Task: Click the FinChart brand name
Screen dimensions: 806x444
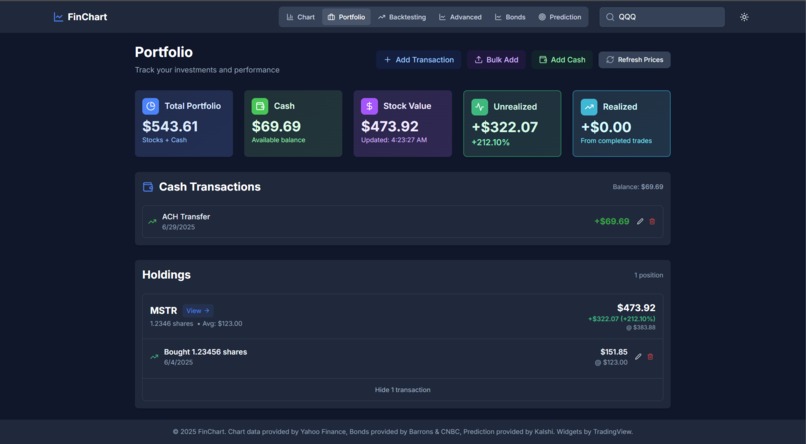Action: [x=87, y=17]
